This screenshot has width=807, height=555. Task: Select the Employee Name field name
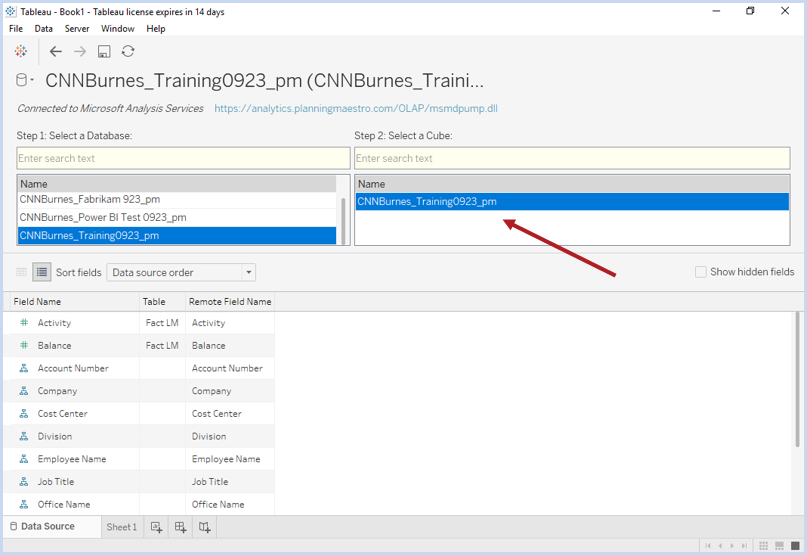72,459
